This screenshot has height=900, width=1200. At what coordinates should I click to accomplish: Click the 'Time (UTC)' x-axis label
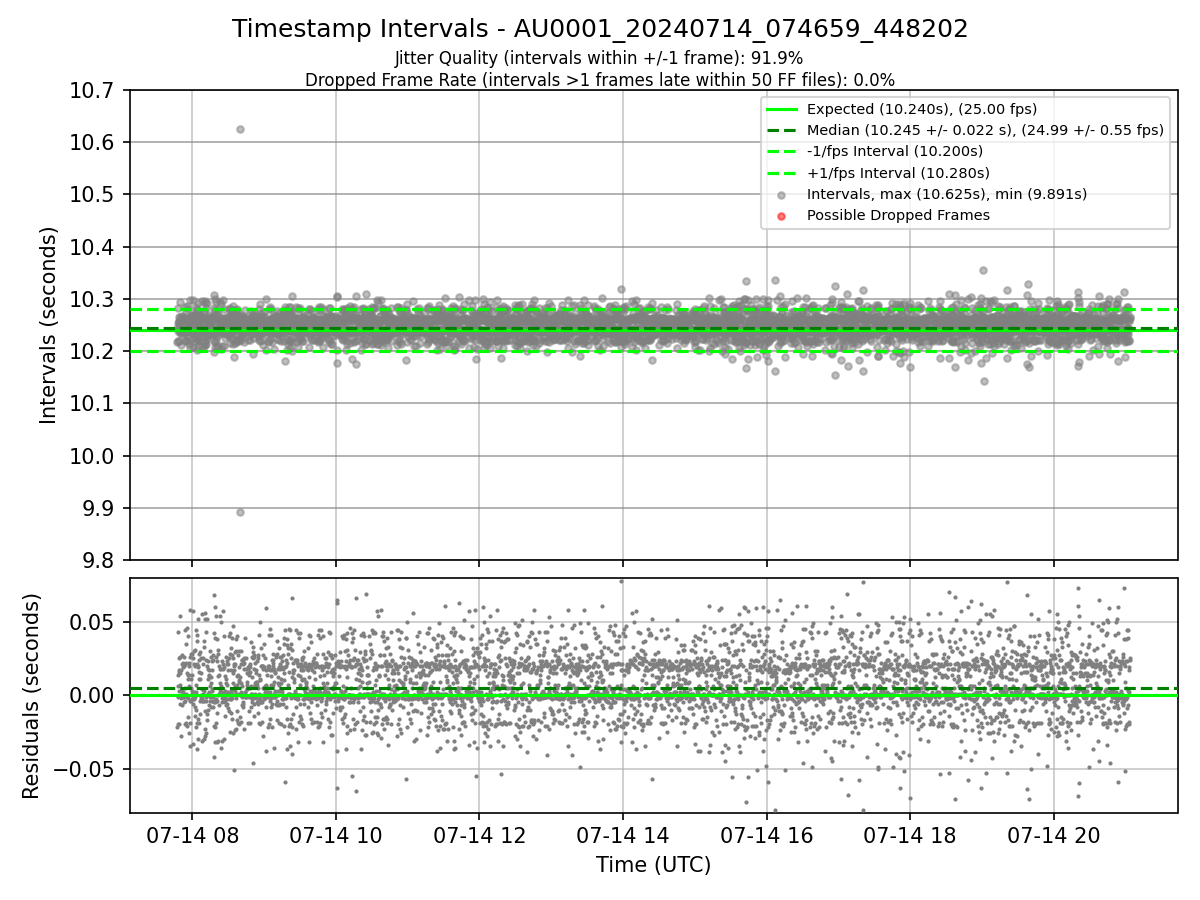pyautogui.click(x=653, y=865)
